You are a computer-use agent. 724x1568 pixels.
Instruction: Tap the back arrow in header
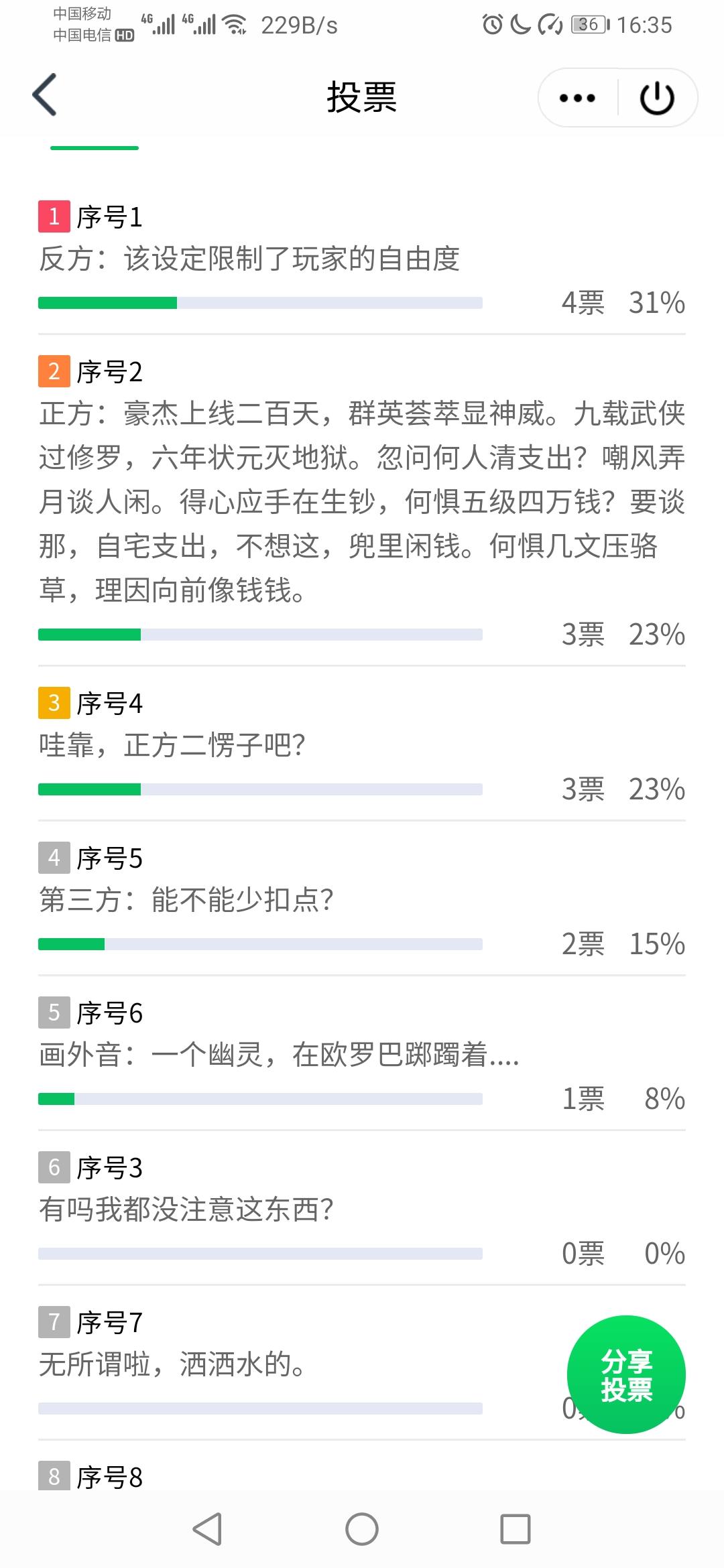[45, 95]
